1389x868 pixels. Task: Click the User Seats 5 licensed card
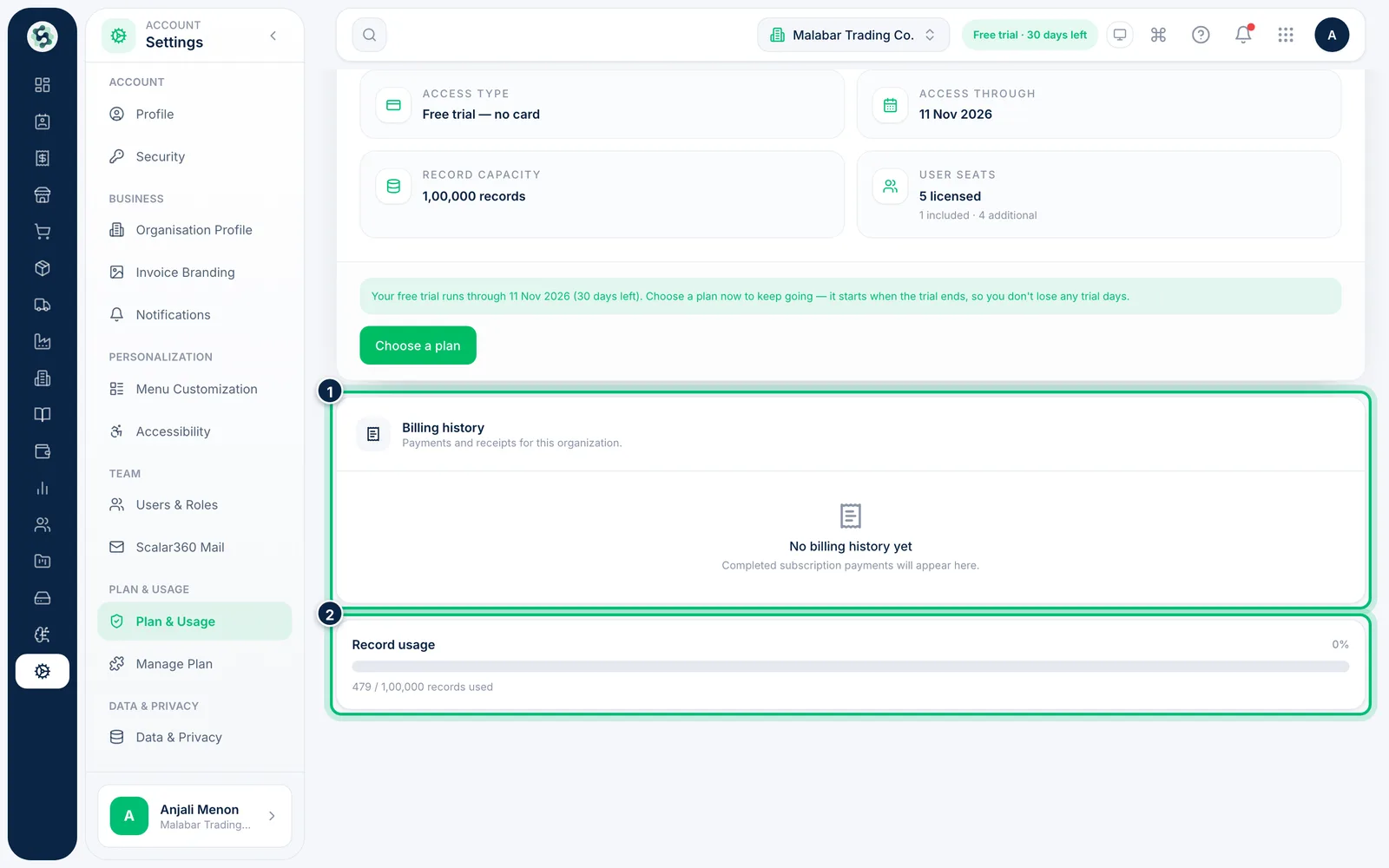[x=1099, y=194]
